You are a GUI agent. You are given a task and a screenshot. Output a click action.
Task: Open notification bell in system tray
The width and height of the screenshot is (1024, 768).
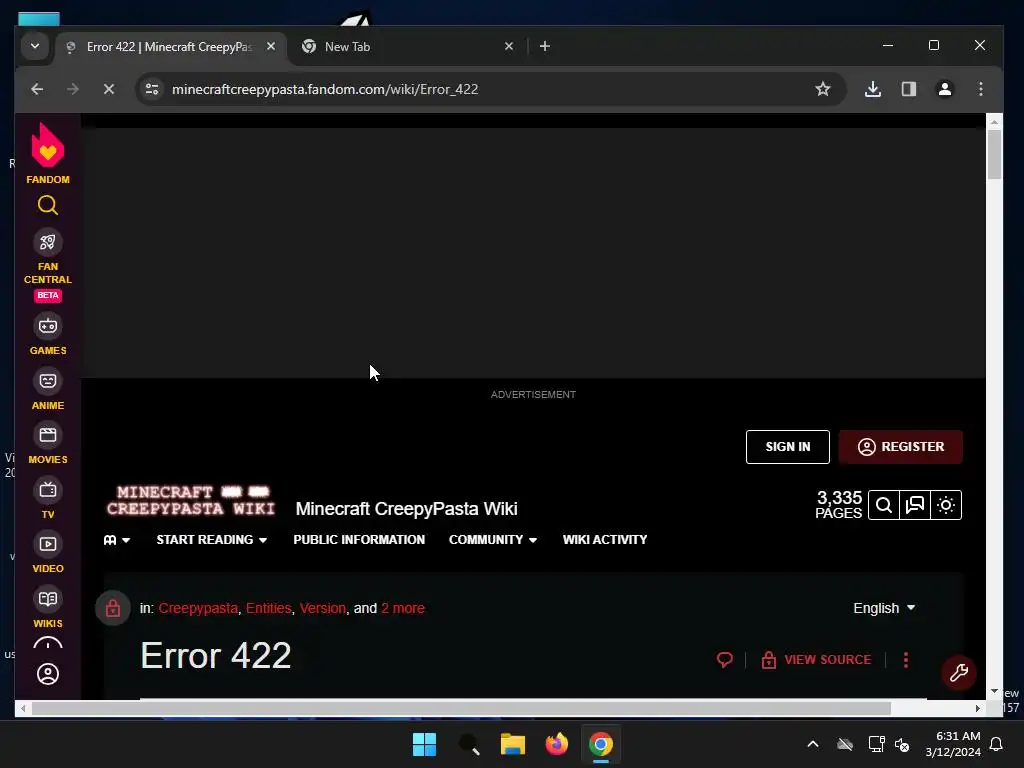996,744
